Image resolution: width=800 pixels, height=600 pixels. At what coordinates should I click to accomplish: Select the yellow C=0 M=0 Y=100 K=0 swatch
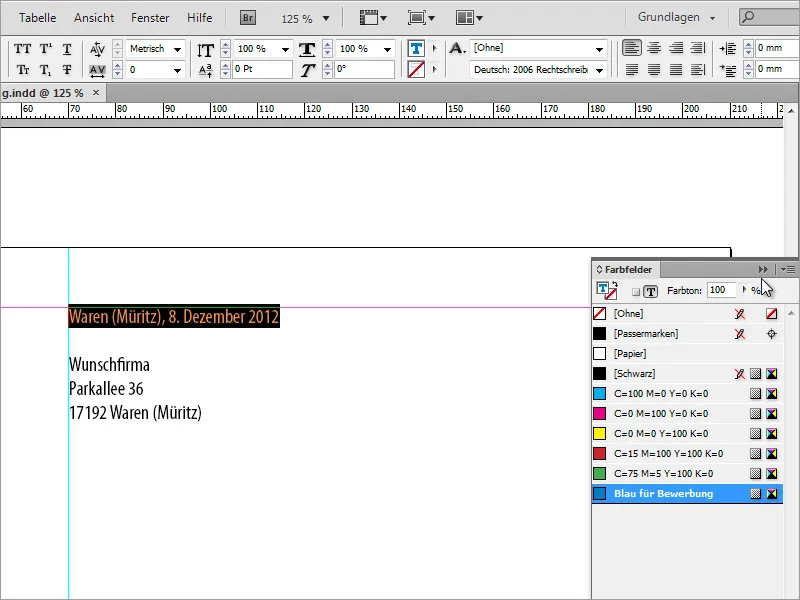click(x=687, y=434)
